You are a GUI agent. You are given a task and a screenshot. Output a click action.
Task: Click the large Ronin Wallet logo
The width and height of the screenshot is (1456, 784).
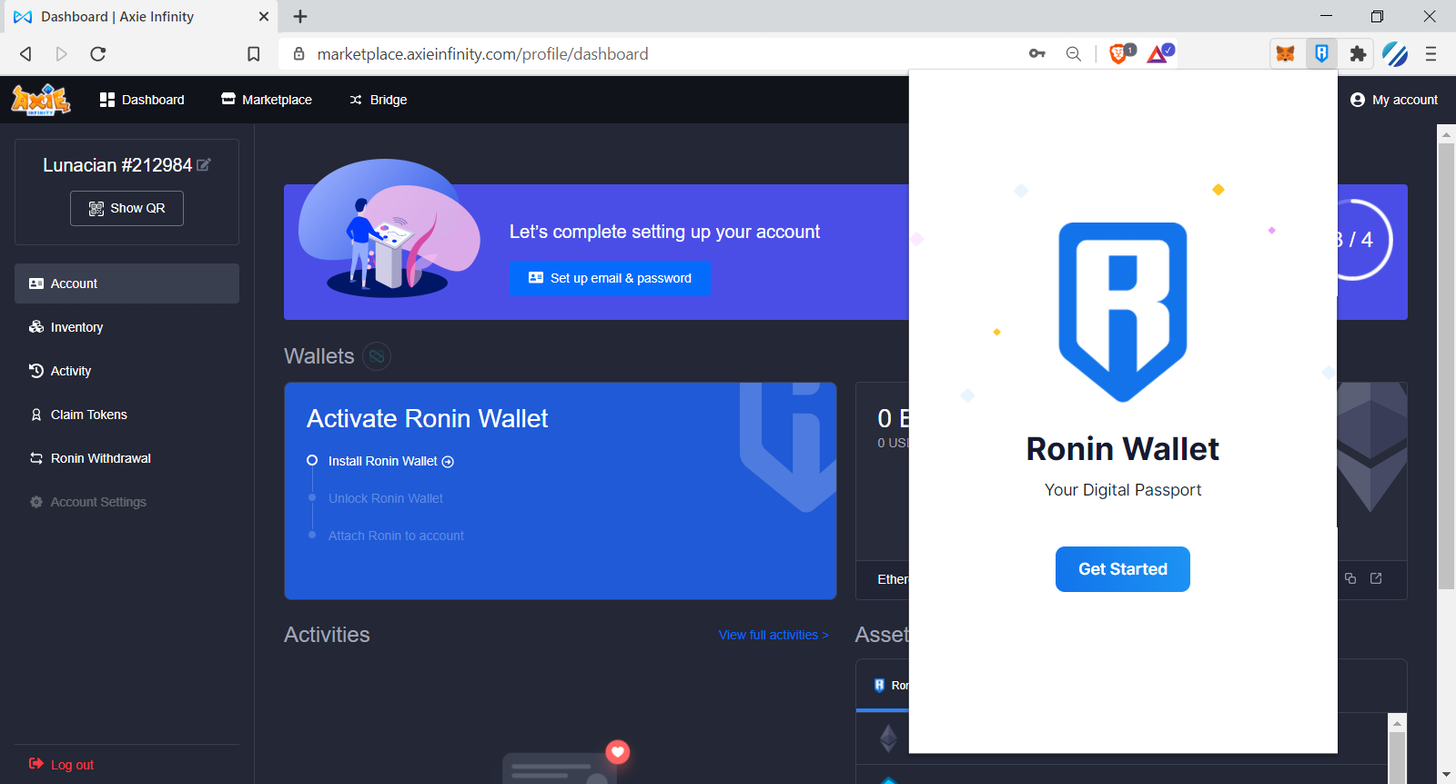point(1122,312)
